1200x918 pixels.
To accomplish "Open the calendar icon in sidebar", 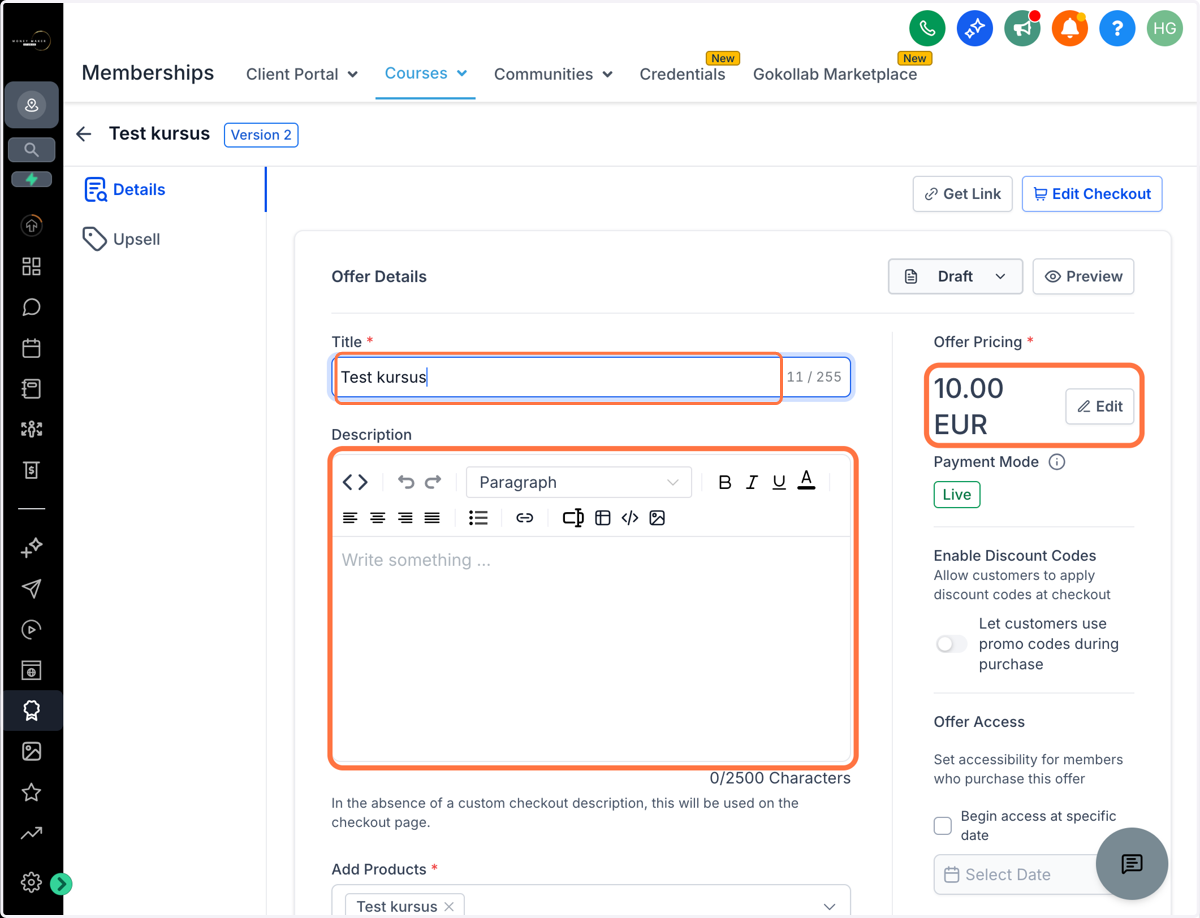I will [31, 348].
